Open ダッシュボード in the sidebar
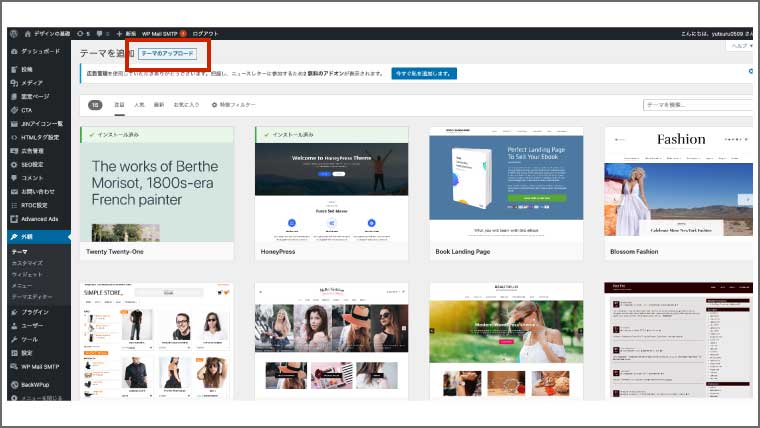 tap(40, 51)
